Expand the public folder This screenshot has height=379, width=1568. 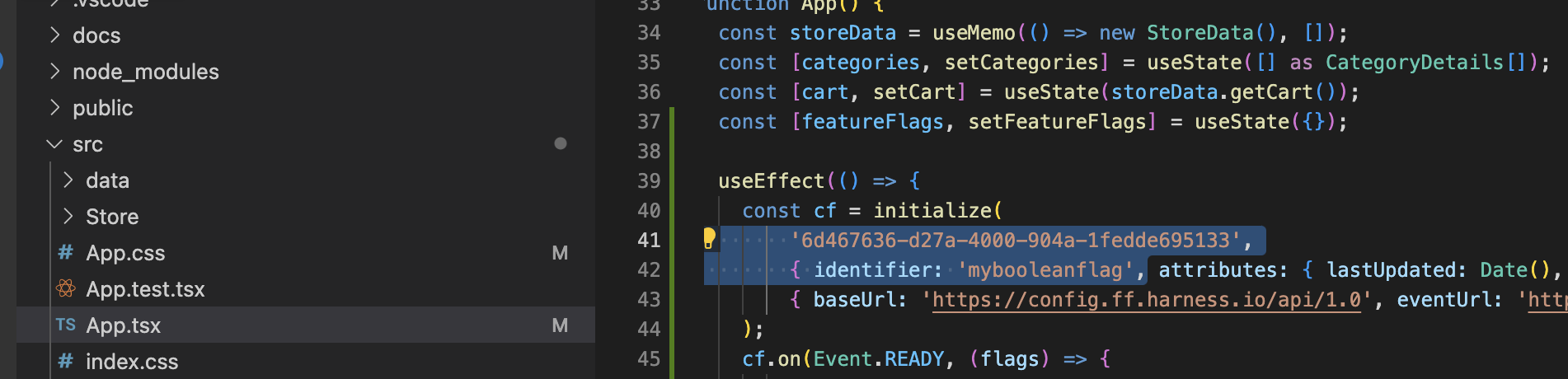pyautogui.click(x=55, y=108)
